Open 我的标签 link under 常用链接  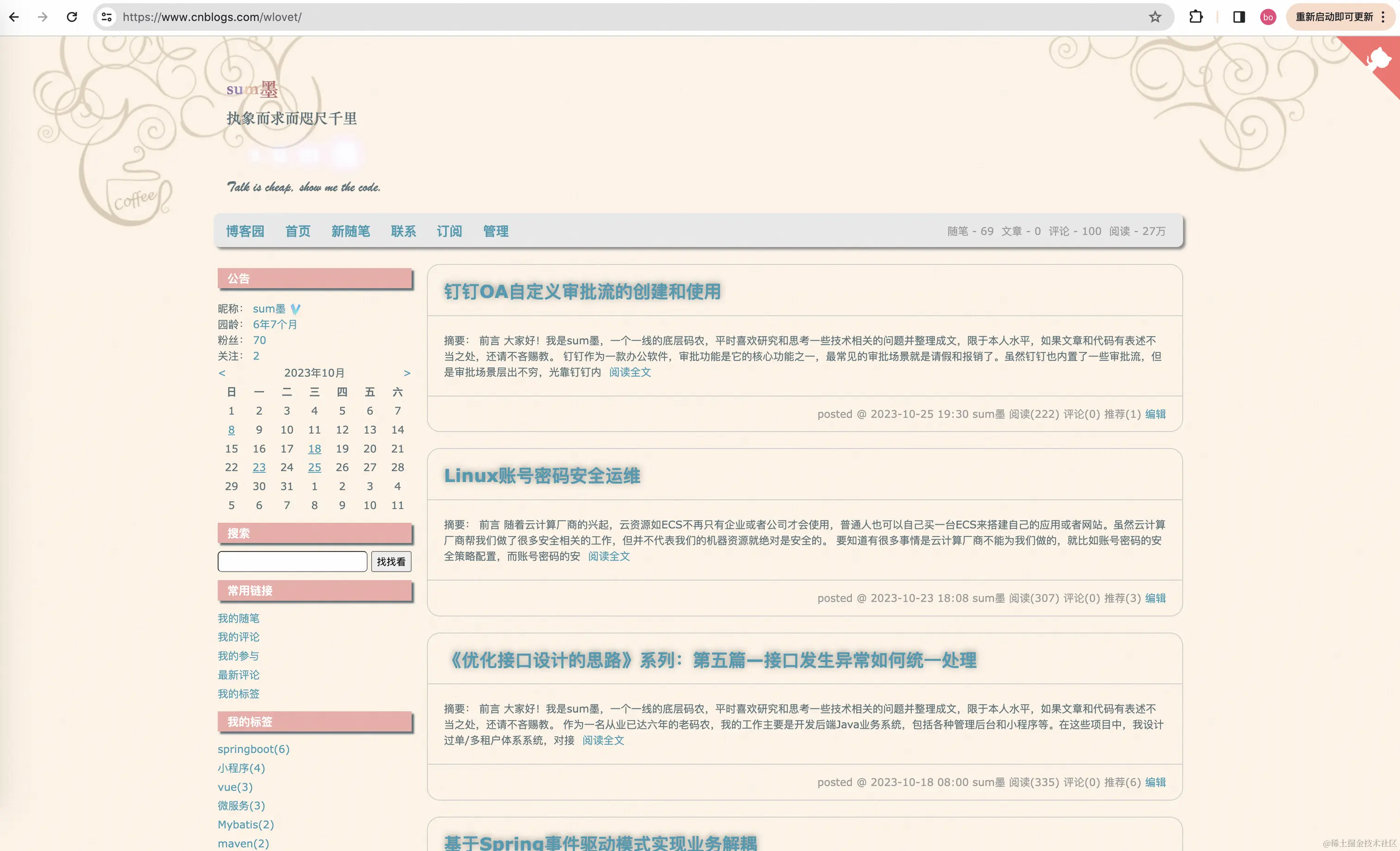pyautogui.click(x=238, y=694)
